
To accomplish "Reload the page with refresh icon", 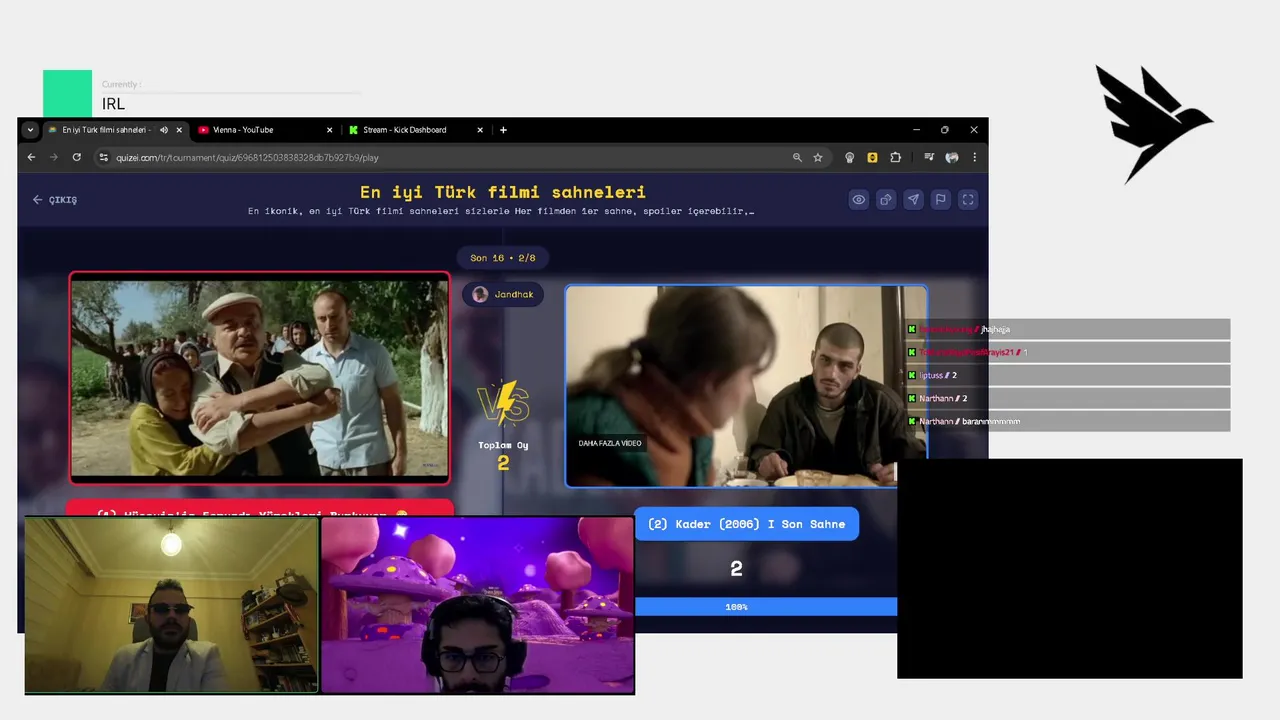I will 76,157.
